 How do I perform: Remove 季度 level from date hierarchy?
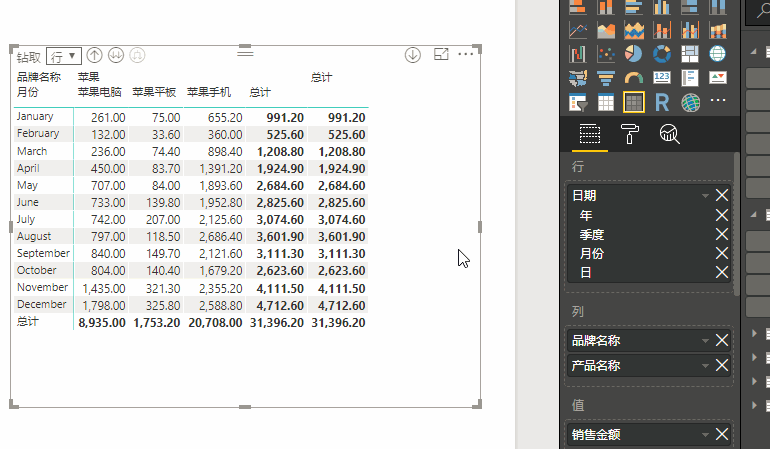click(x=722, y=234)
